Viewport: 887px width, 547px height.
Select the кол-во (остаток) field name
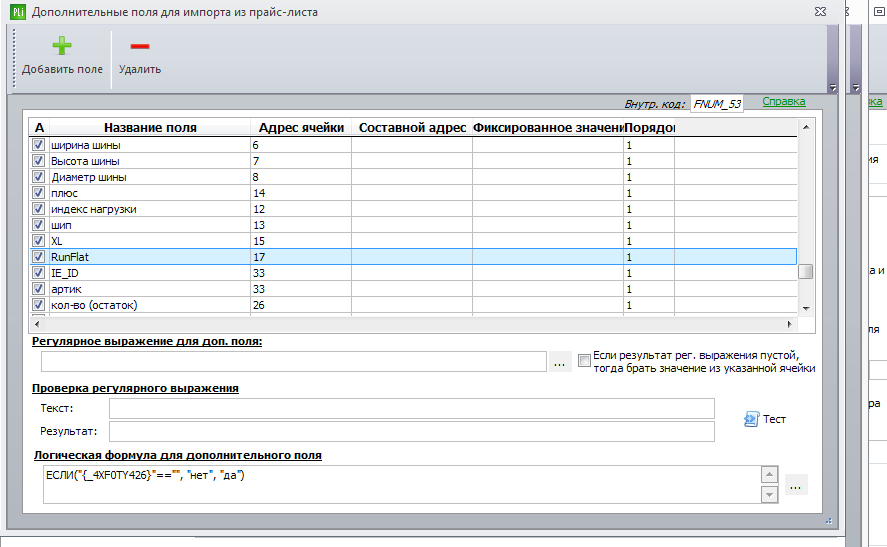tap(94, 305)
